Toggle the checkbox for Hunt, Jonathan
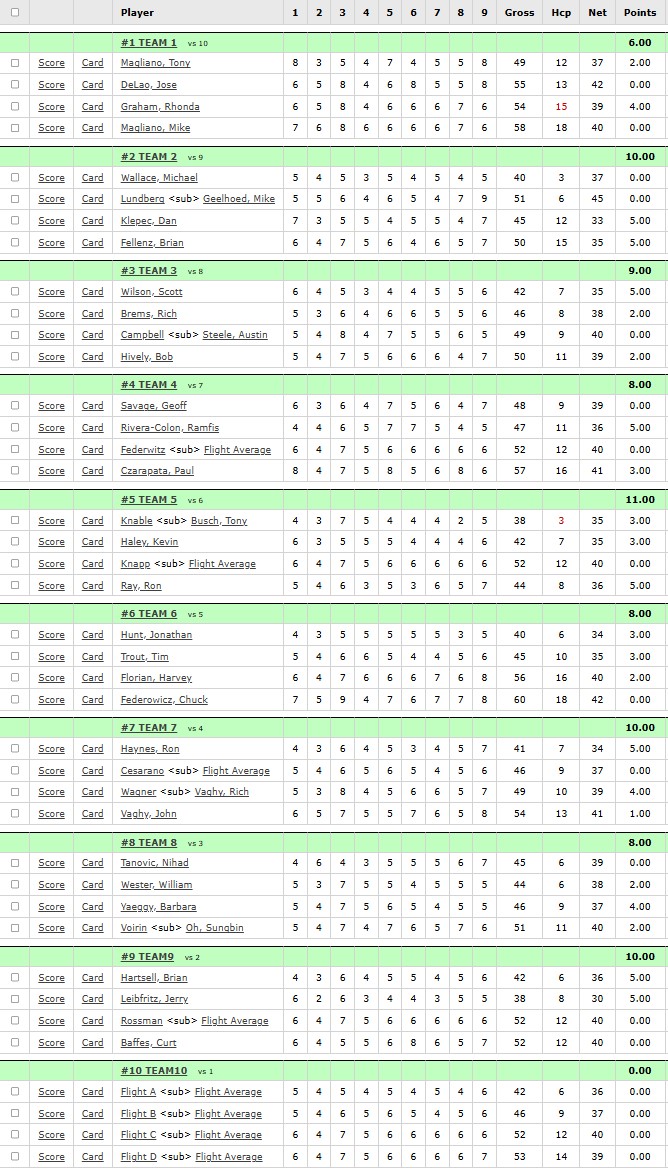 click(15, 634)
